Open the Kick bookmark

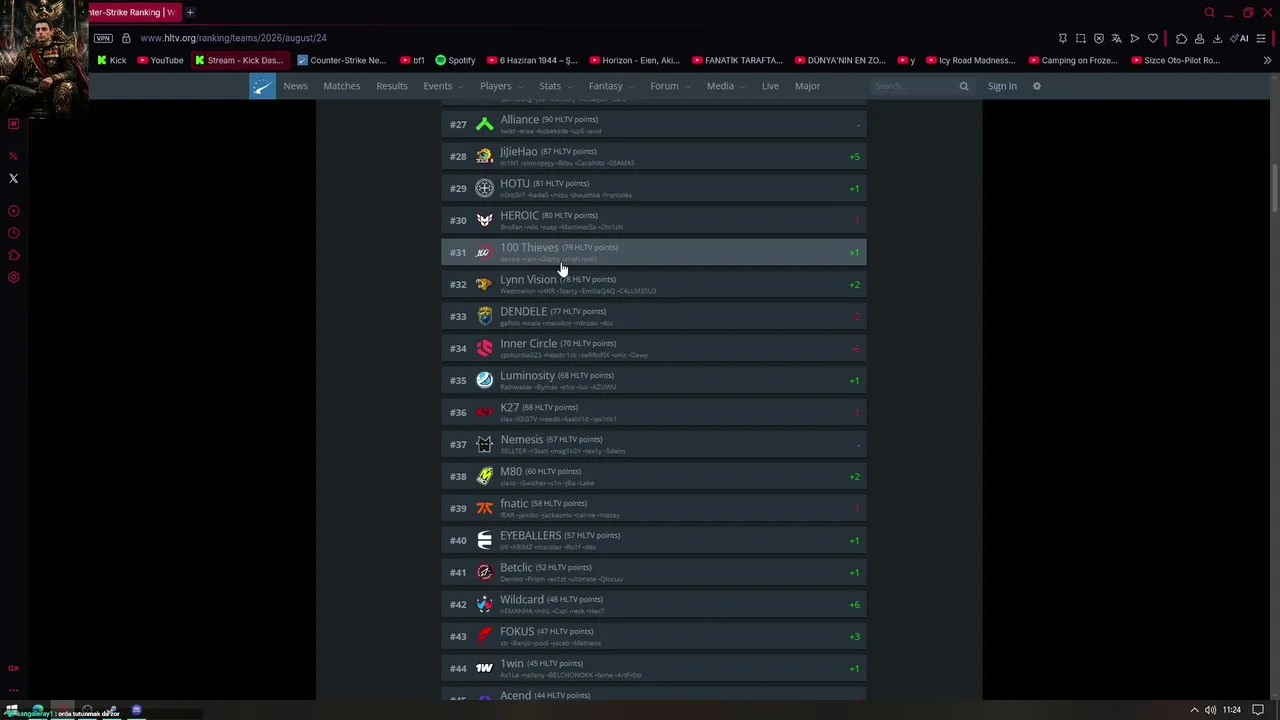pos(112,60)
